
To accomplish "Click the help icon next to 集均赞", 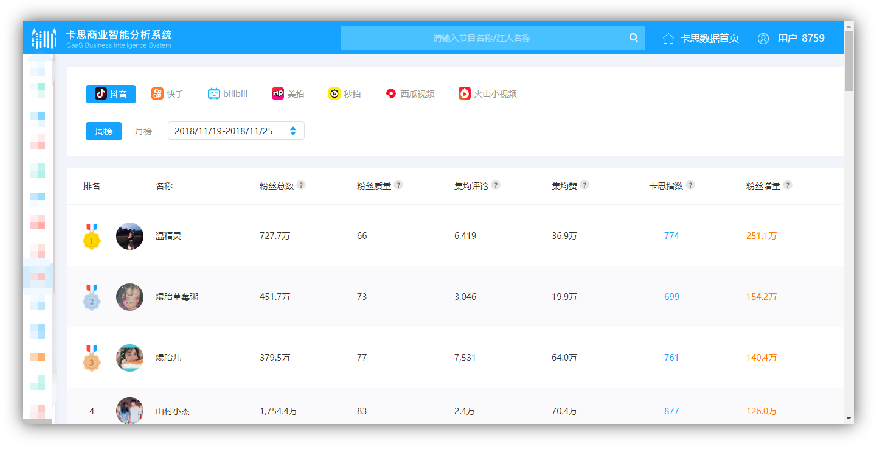I will 584,185.
